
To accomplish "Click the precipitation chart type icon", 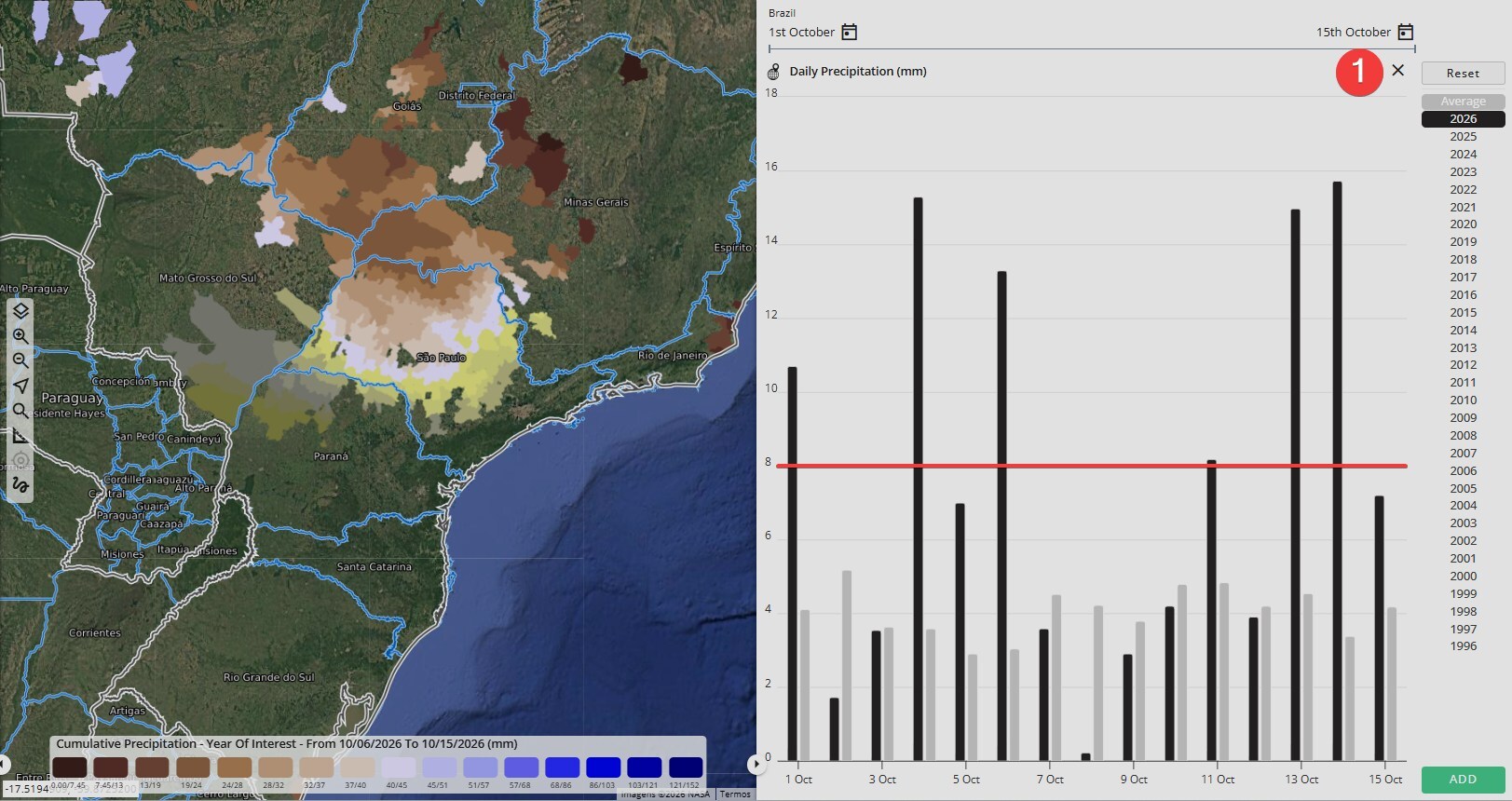I will click(773, 72).
